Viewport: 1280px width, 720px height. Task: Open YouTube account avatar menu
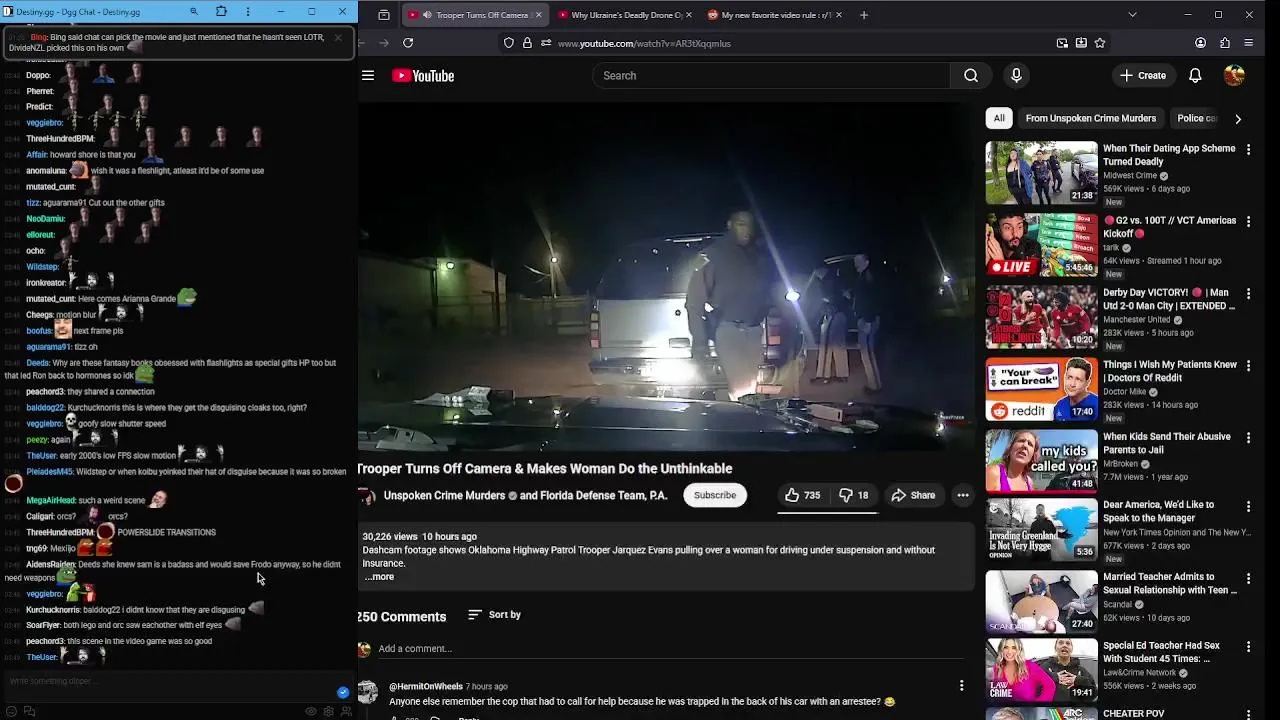[1234, 76]
